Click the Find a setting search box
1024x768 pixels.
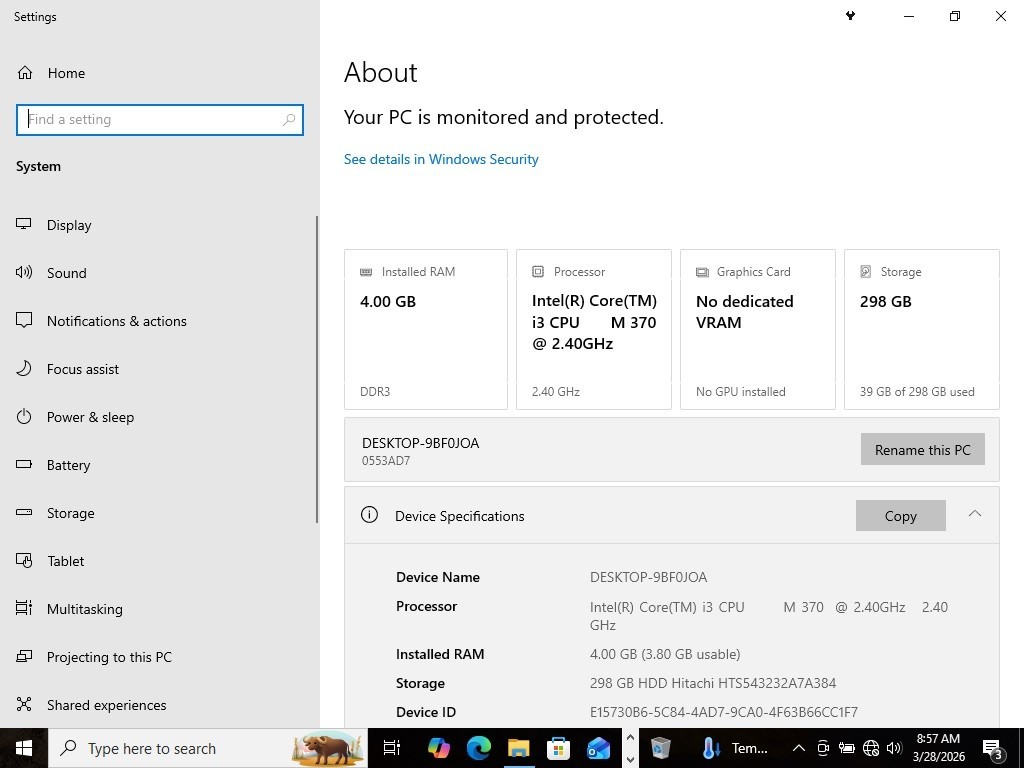pyautogui.click(x=159, y=120)
